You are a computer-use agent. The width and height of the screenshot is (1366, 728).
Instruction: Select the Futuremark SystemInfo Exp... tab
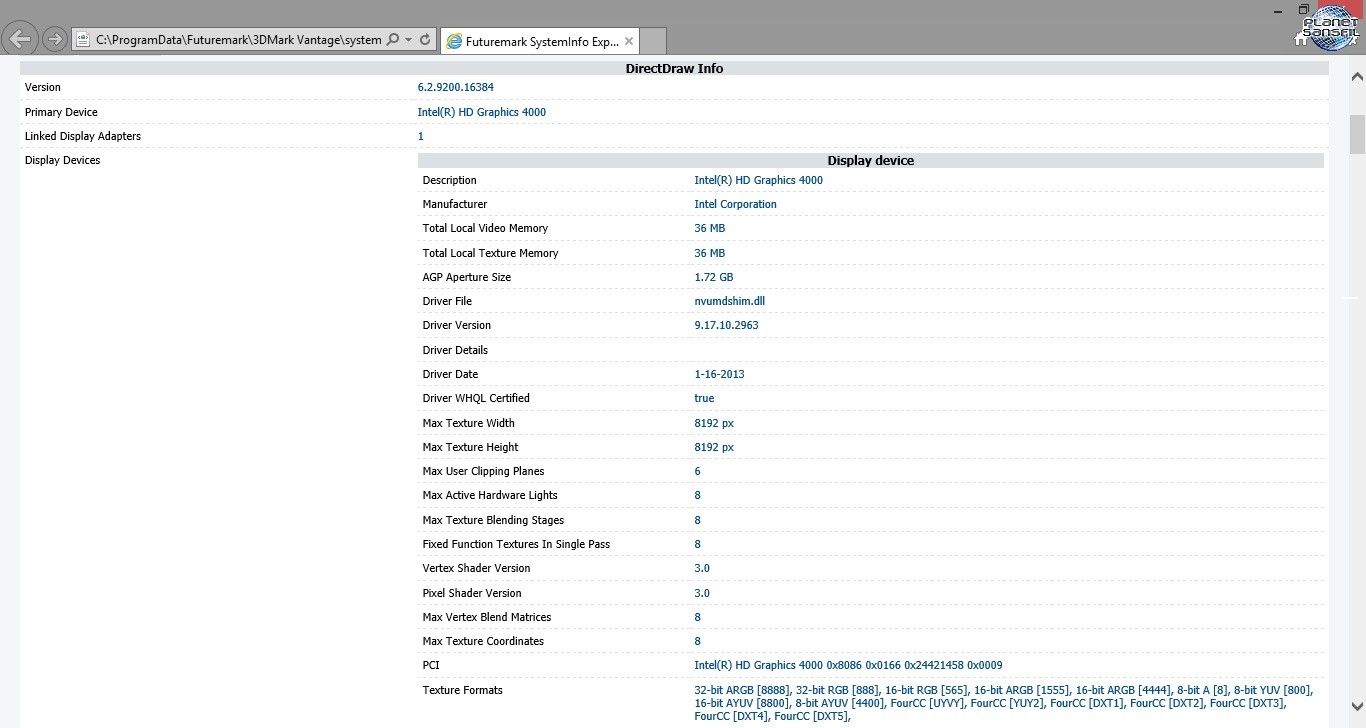click(x=539, y=41)
